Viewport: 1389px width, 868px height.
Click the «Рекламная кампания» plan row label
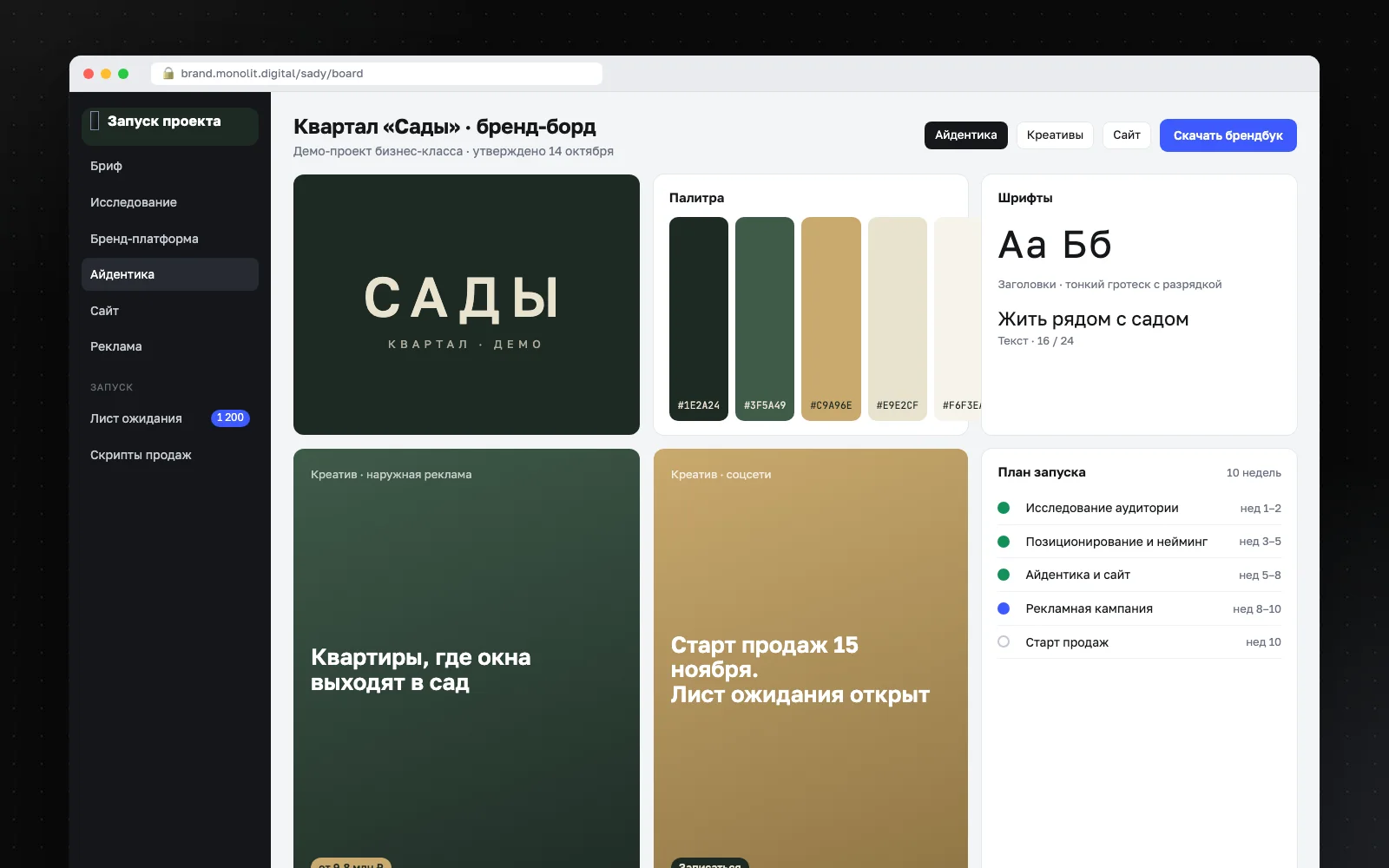(1089, 608)
